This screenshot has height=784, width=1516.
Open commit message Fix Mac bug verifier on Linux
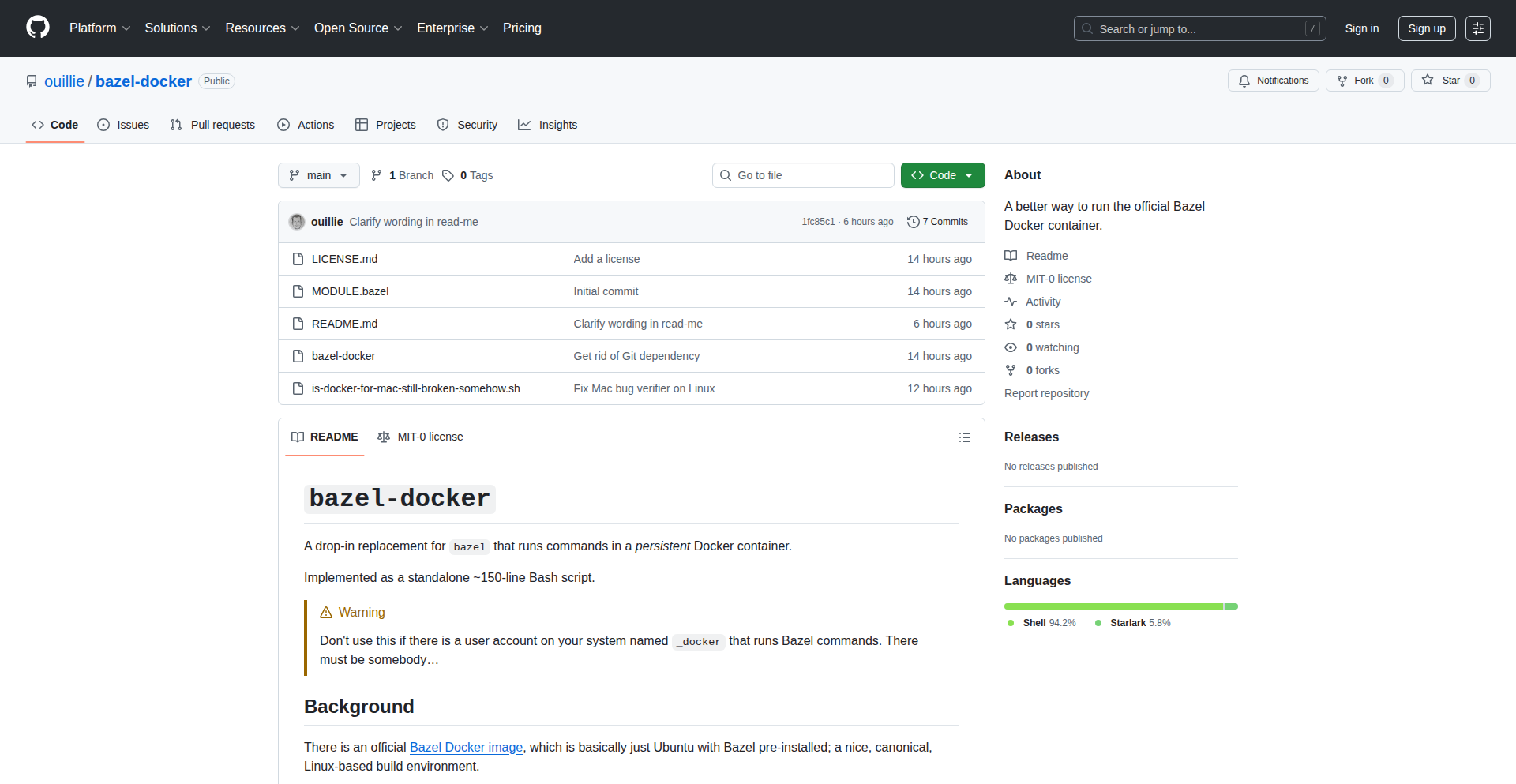pos(644,388)
